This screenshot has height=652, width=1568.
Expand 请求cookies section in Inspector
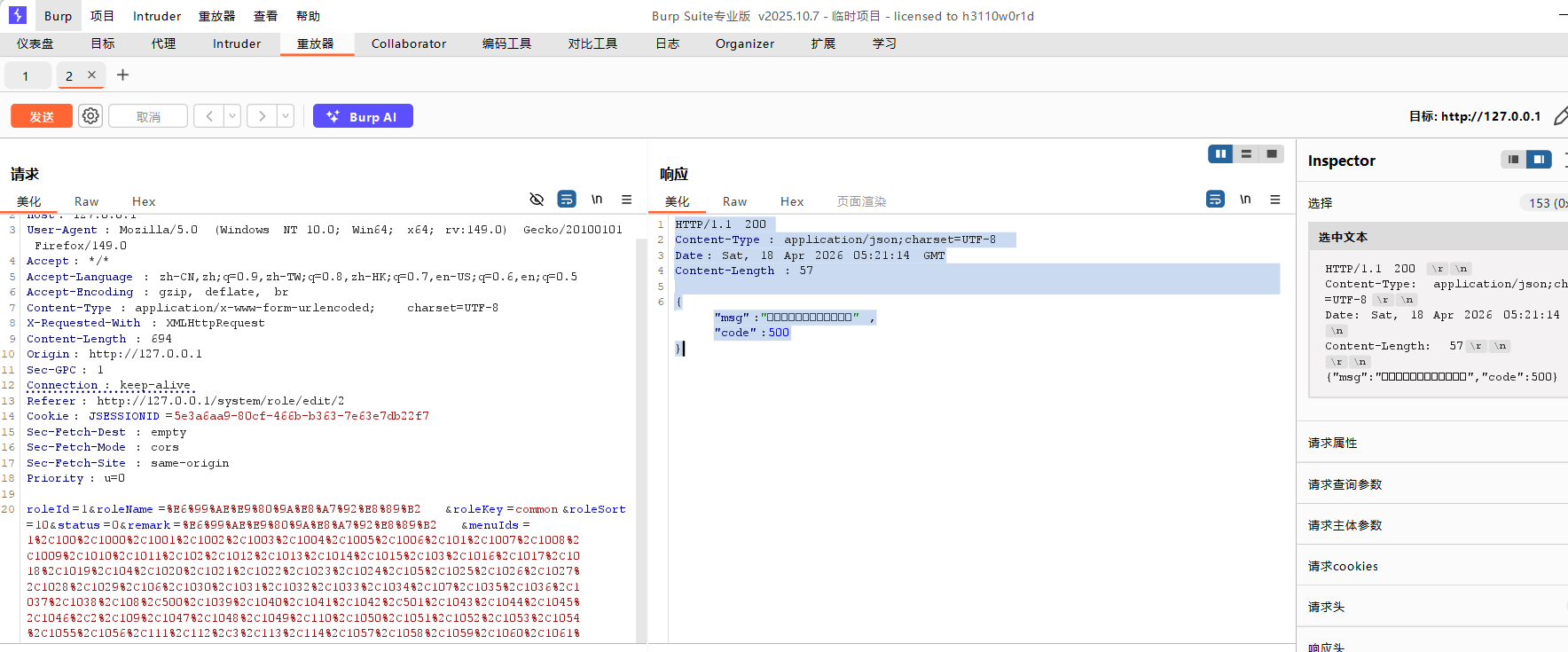pos(1432,565)
